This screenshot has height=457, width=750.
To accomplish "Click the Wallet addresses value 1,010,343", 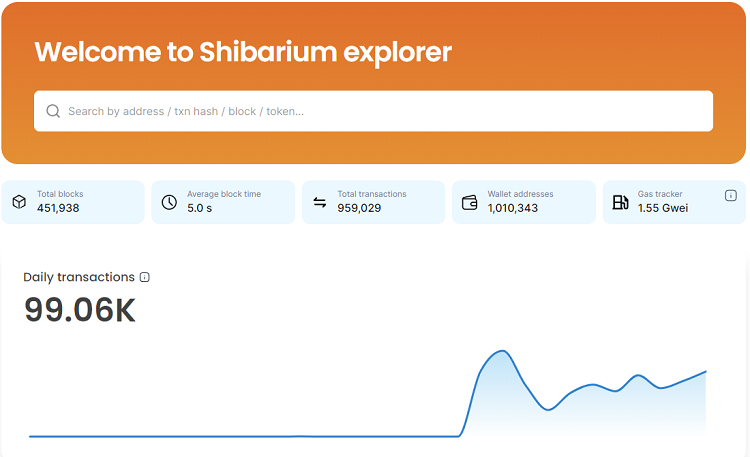I will click(x=513, y=208).
